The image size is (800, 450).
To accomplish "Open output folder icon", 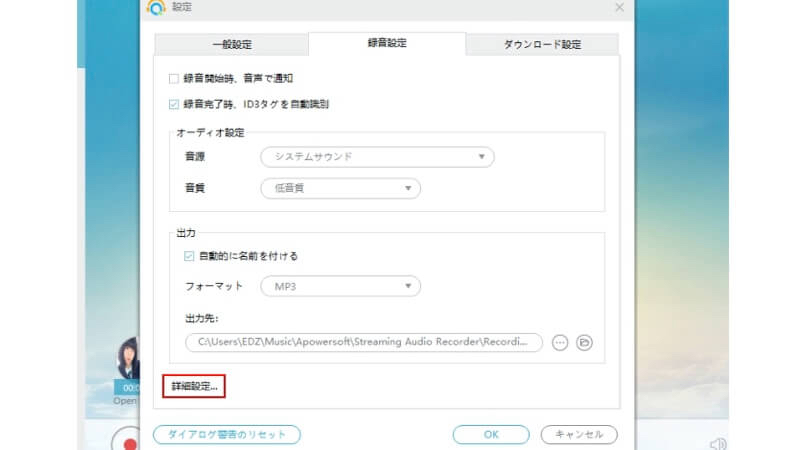I will (584, 342).
